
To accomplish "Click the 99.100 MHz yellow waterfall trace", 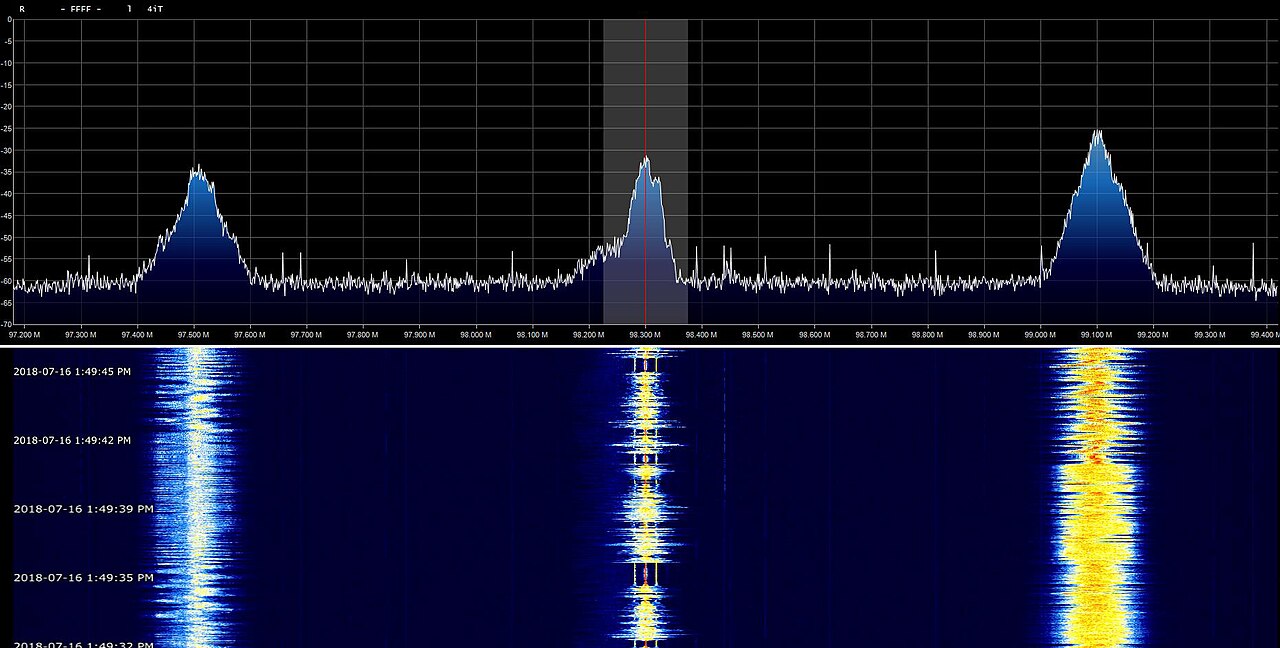I will click(1097, 500).
